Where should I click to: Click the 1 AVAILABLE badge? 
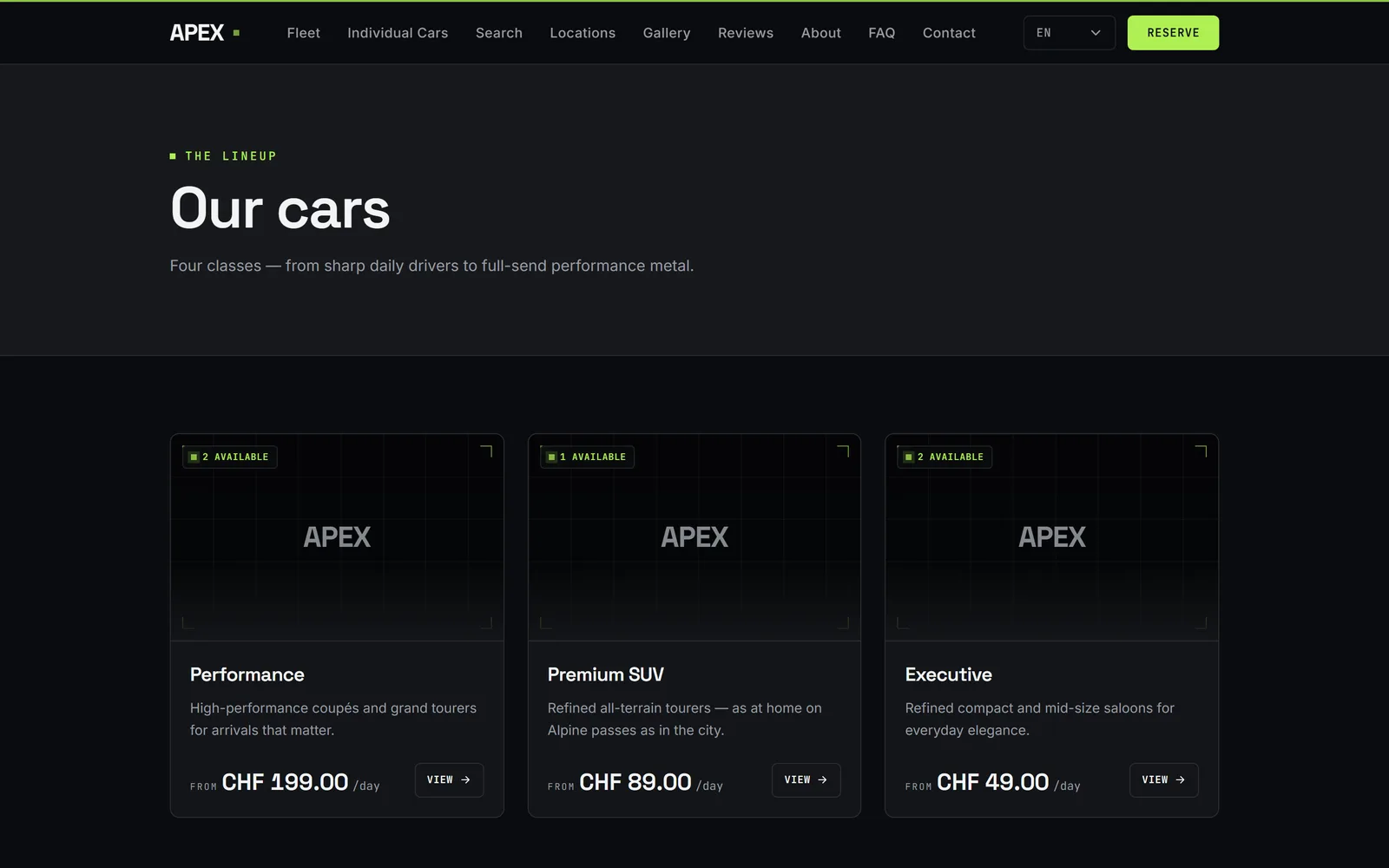(x=587, y=457)
